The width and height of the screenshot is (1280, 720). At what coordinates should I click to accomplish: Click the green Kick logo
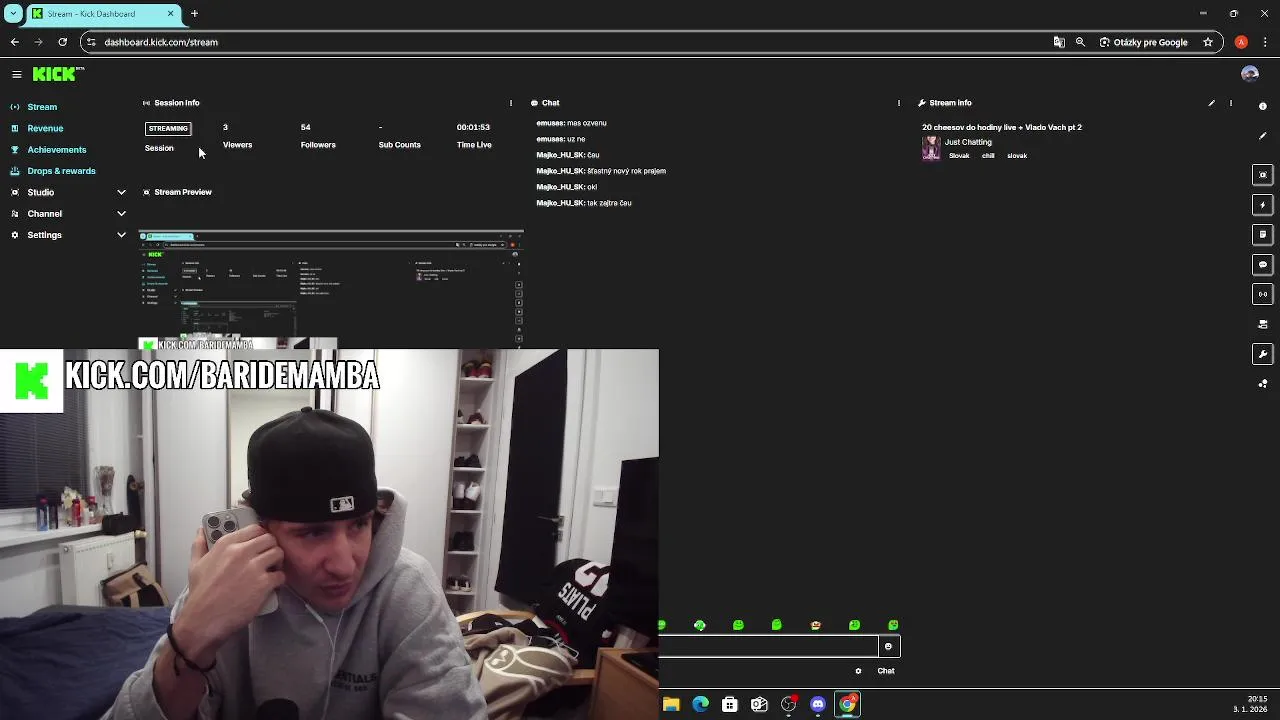coord(58,74)
